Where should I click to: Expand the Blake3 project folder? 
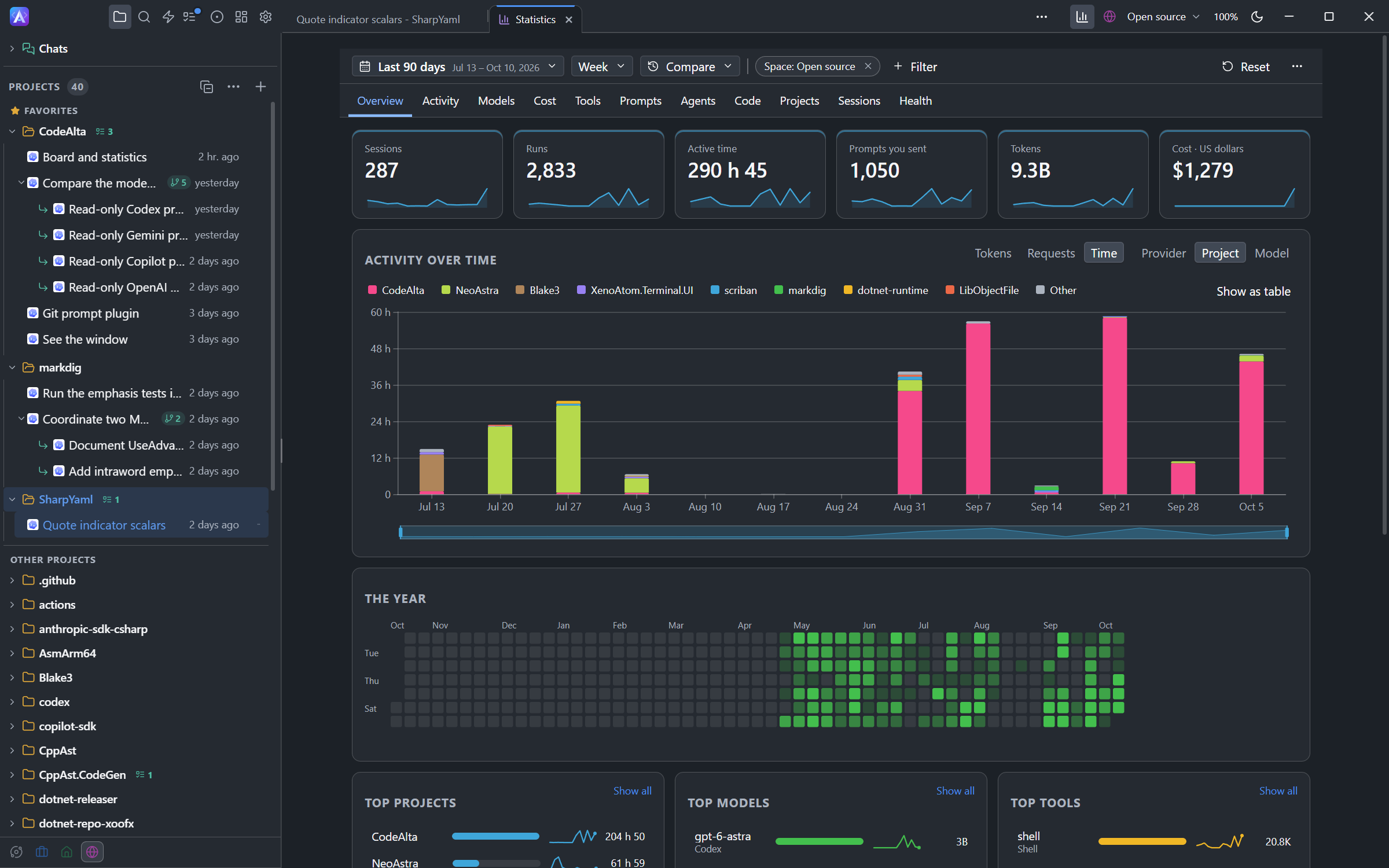tap(12, 678)
